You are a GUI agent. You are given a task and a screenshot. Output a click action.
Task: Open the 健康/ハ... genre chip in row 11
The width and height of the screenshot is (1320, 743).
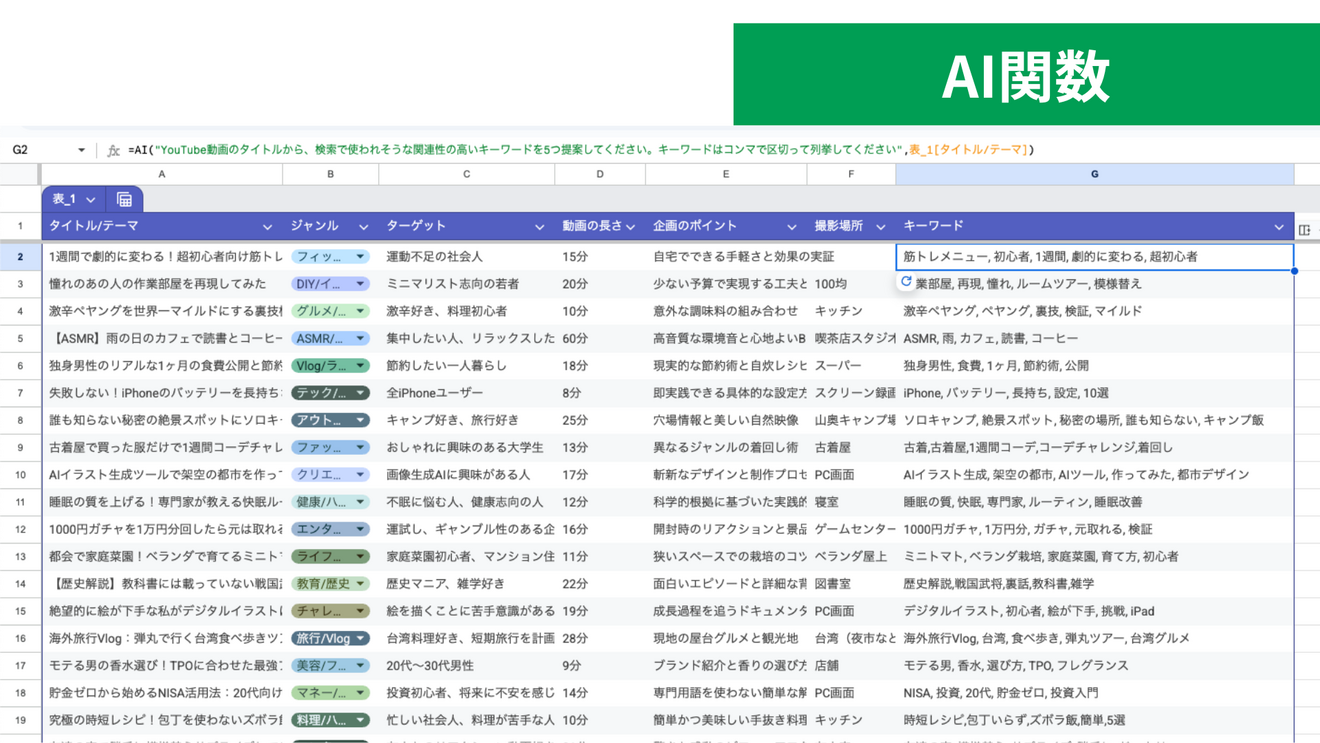[x=330, y=502]
